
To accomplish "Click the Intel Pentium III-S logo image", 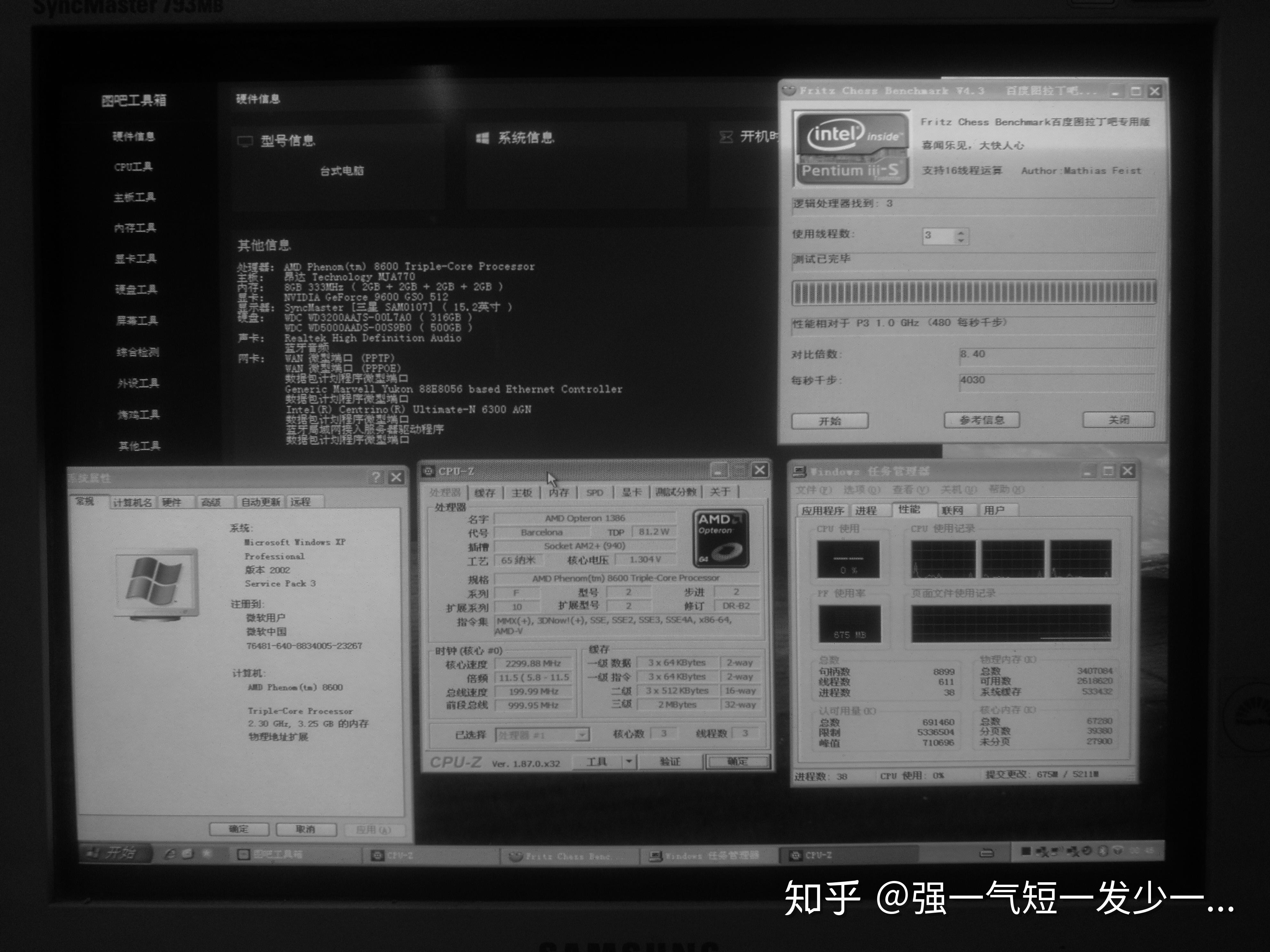I will coord(851,148).
